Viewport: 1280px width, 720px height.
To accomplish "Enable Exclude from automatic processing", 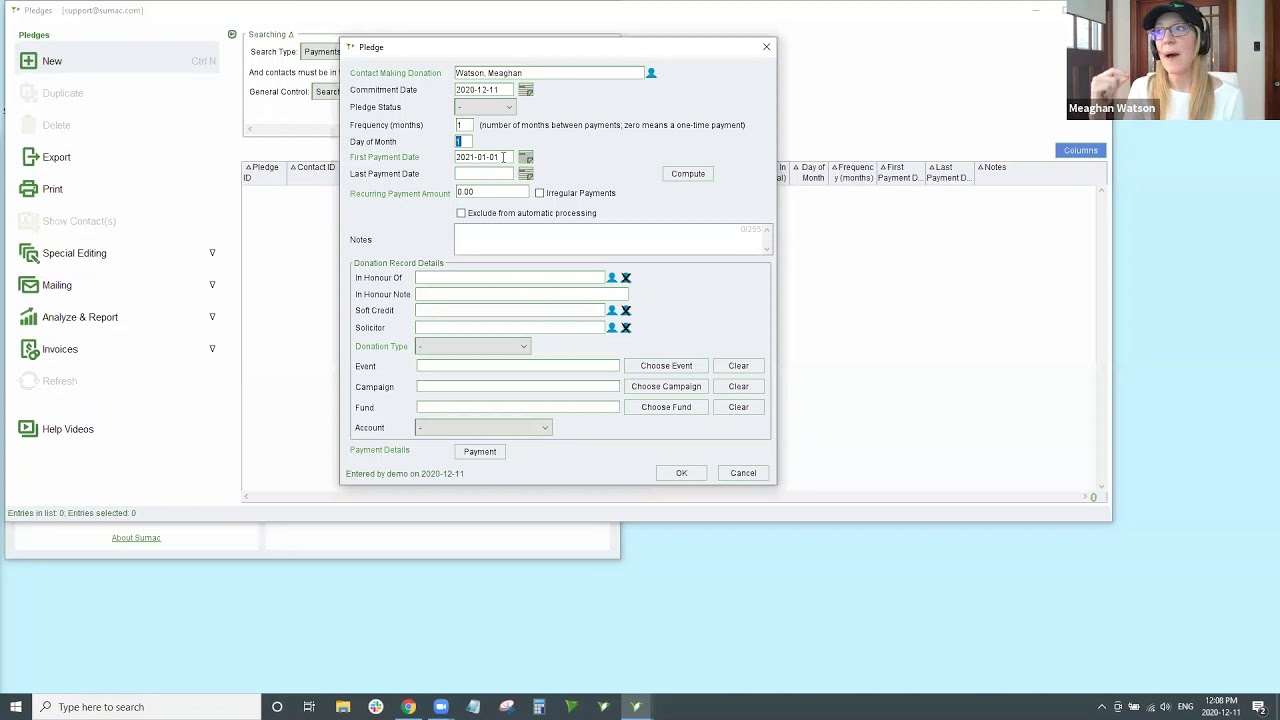I will pos(461,213).
